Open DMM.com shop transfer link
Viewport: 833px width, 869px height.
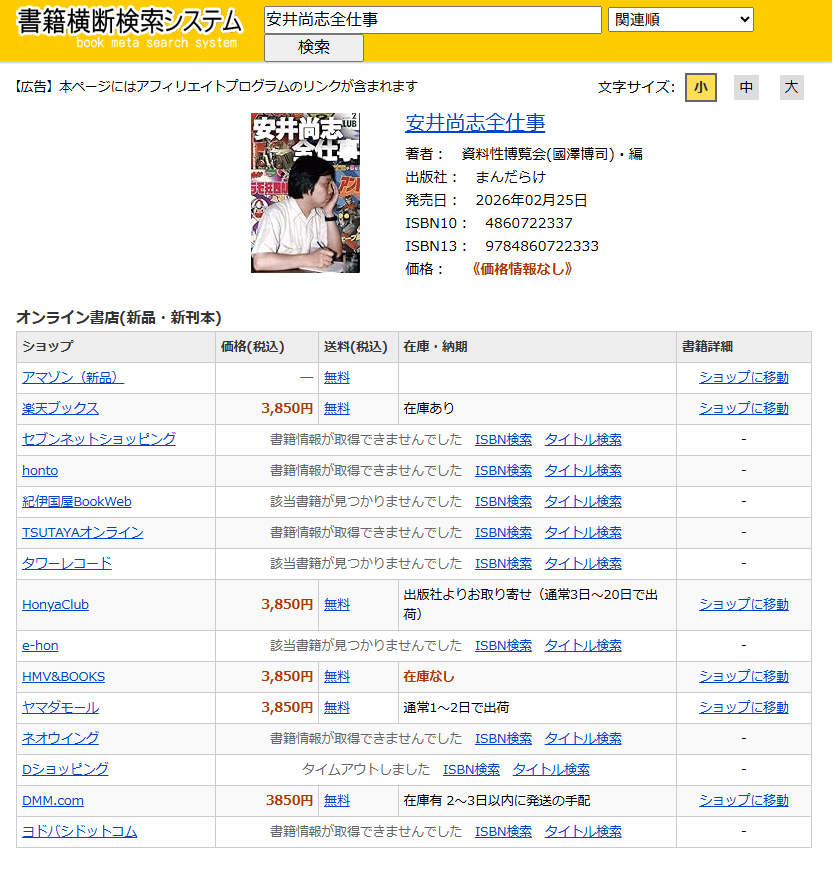point(742,800)
